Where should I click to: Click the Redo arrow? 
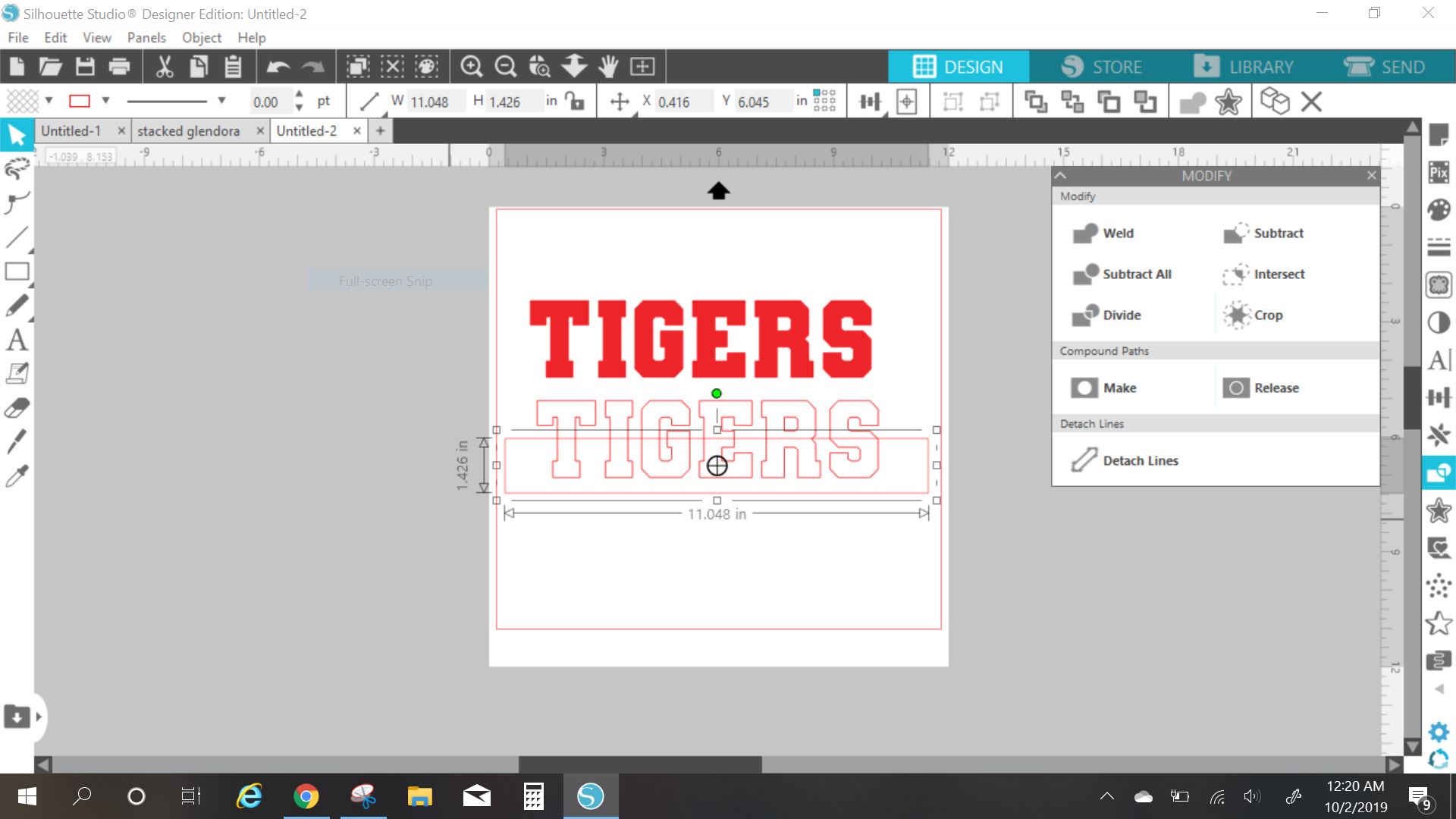coord(312,67)
